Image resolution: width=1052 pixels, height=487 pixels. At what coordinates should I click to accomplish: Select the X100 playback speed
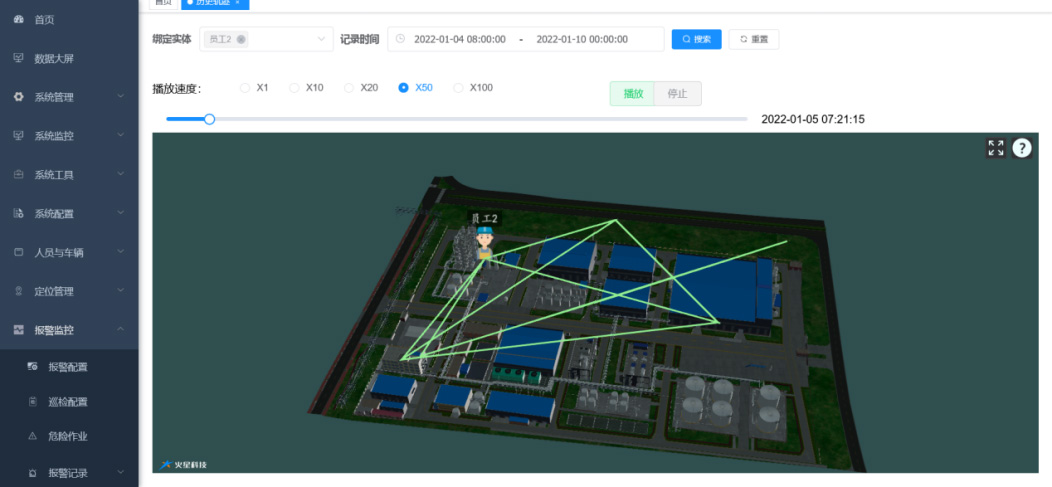coord(459,88)
